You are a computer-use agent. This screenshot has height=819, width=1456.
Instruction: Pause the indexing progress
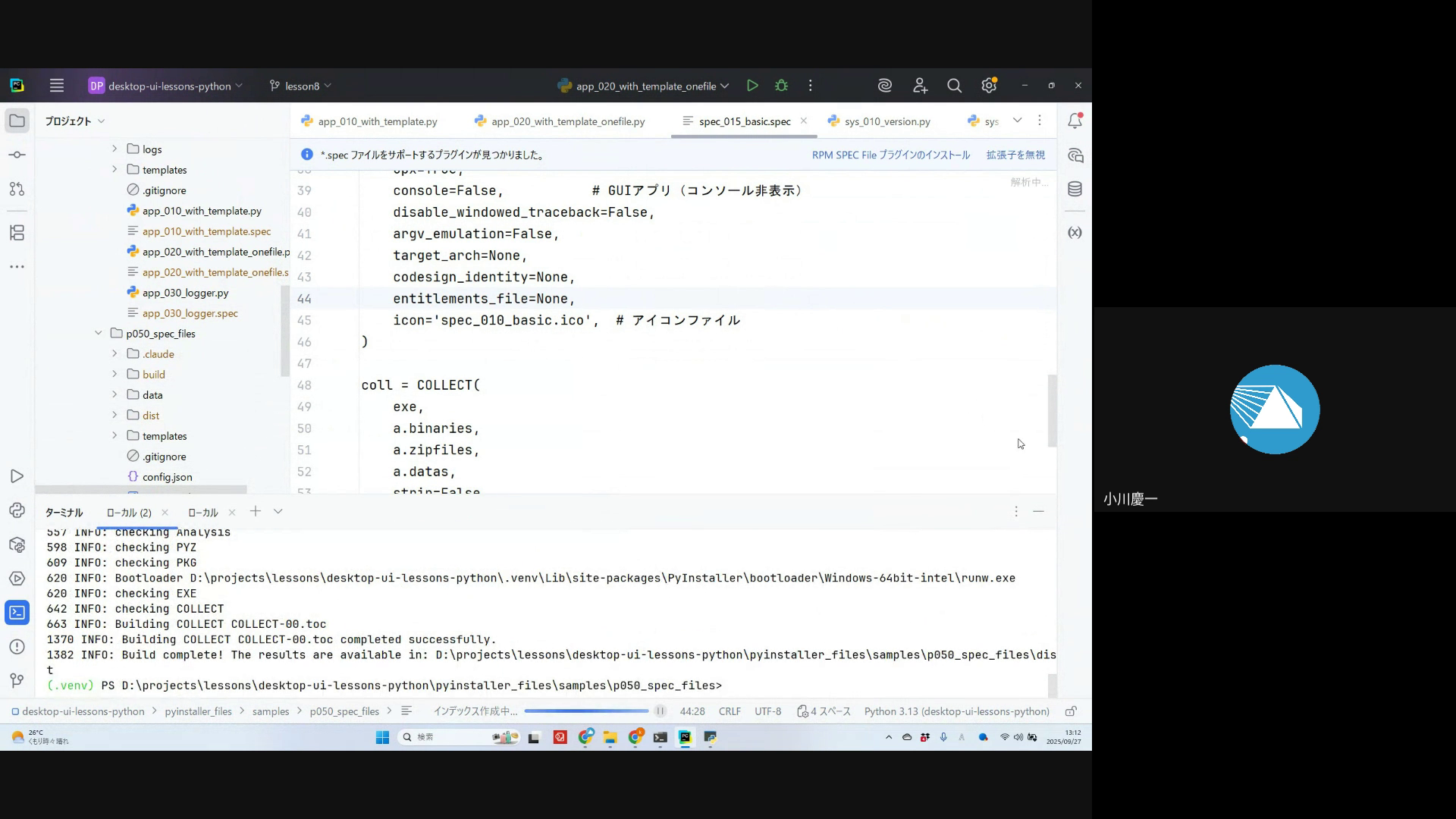[x=661, y=711]
